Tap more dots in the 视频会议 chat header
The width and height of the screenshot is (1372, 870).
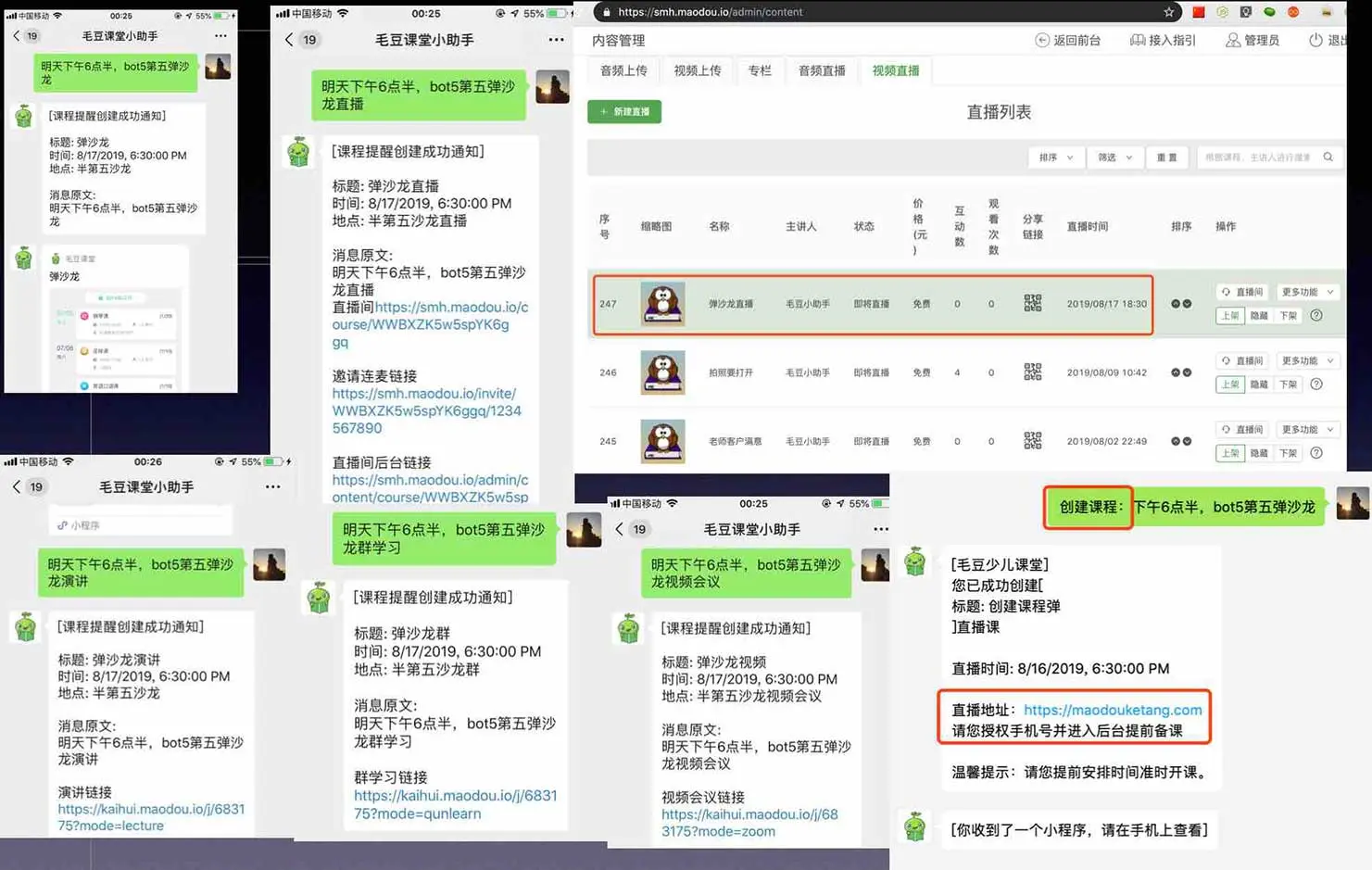coord(880,529)
